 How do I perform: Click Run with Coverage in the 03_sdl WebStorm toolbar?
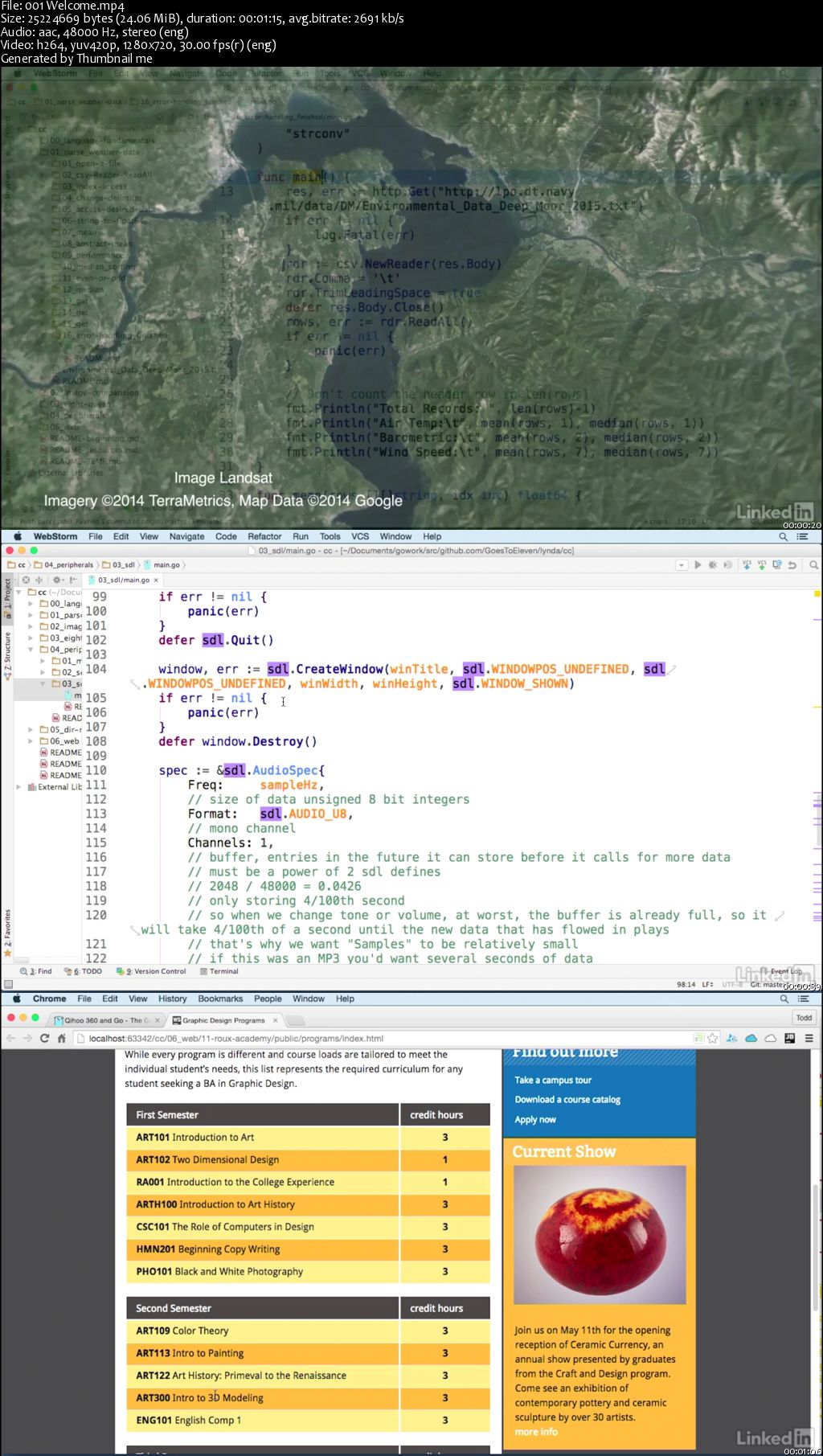point(727,565)
